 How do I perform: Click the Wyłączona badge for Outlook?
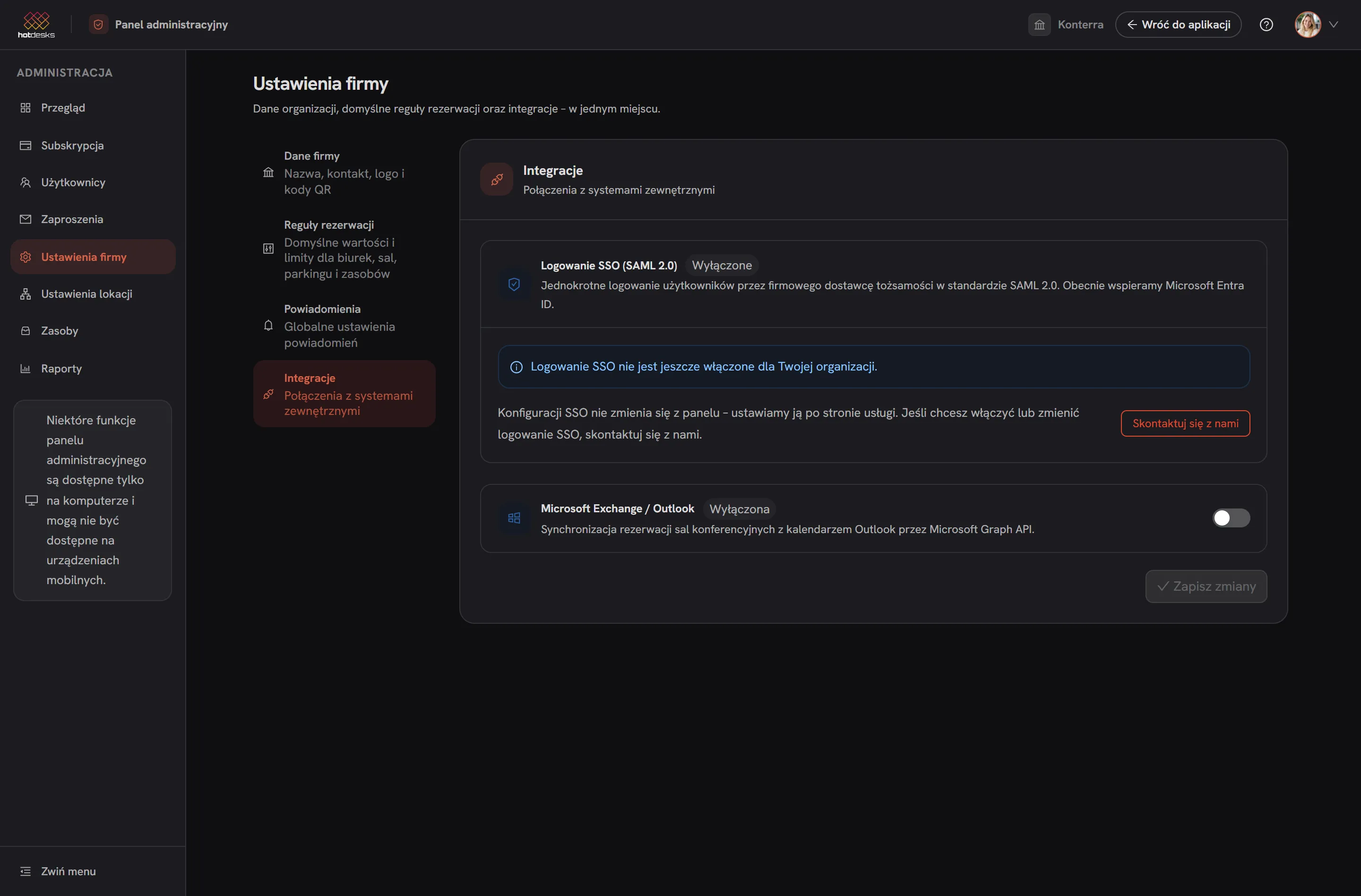click(x=739, y=509)
